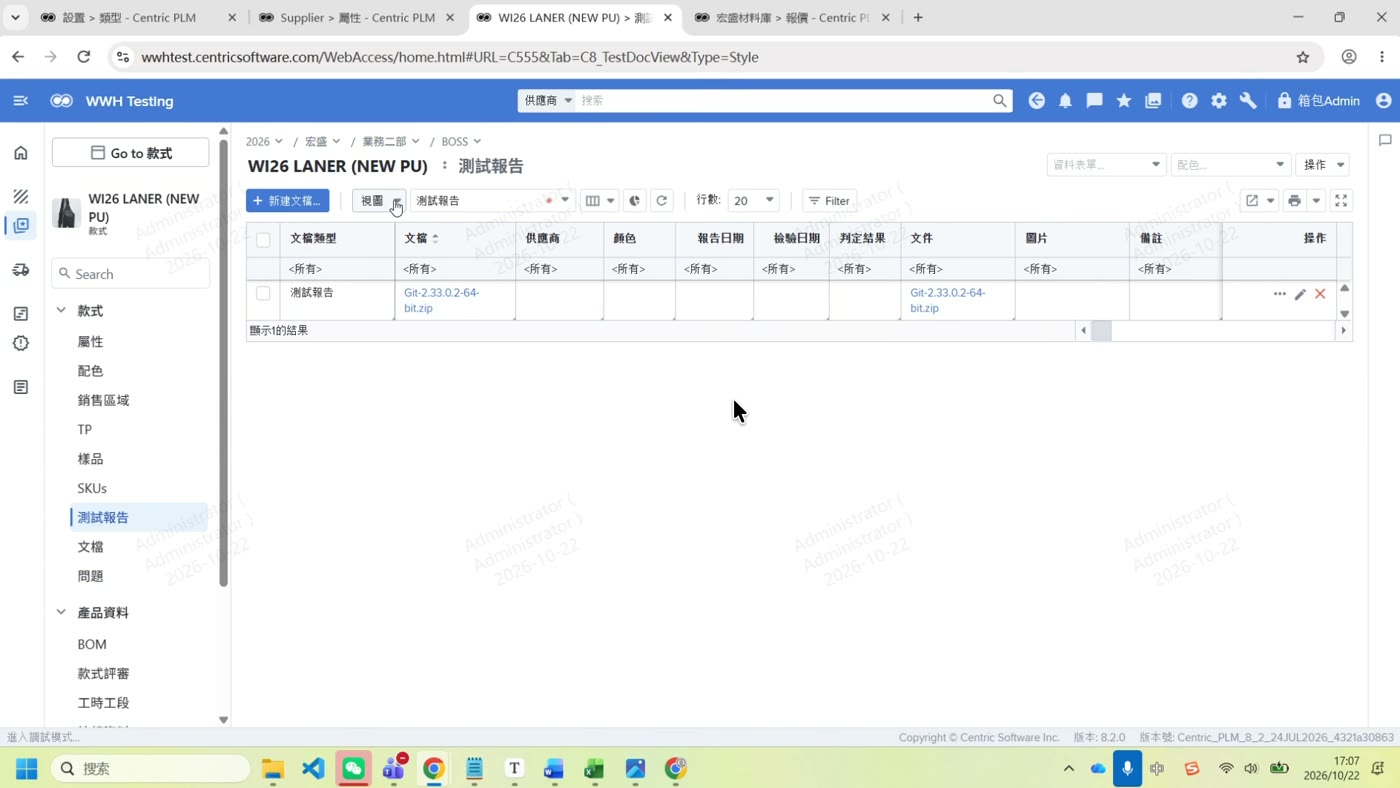Open more actions ellipsis for 測試報告 row
Image resolution: width=1400 pixels, height=788 pixels.
(x=1280, y=294)
